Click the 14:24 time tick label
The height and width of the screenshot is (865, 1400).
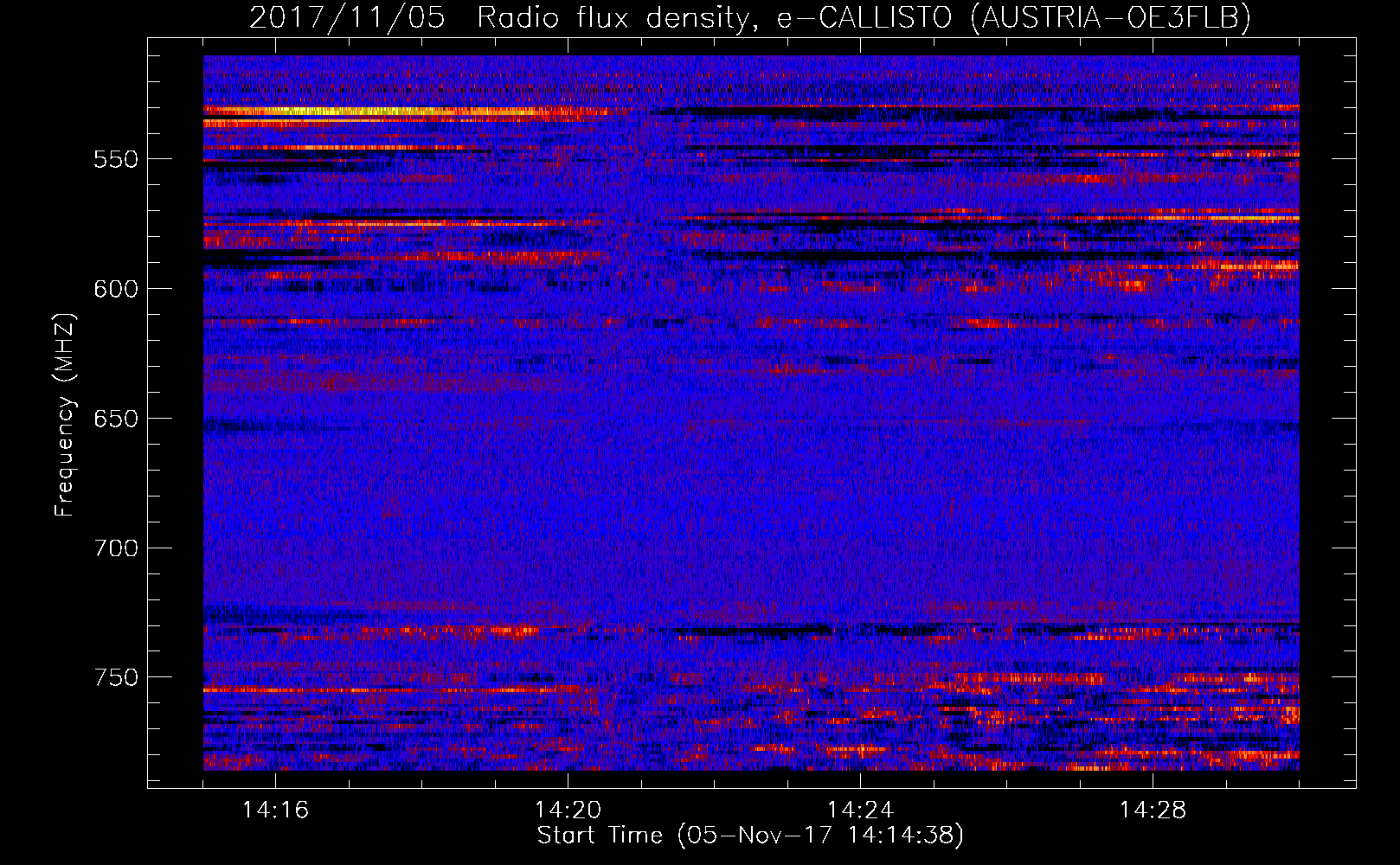[860, 811]
